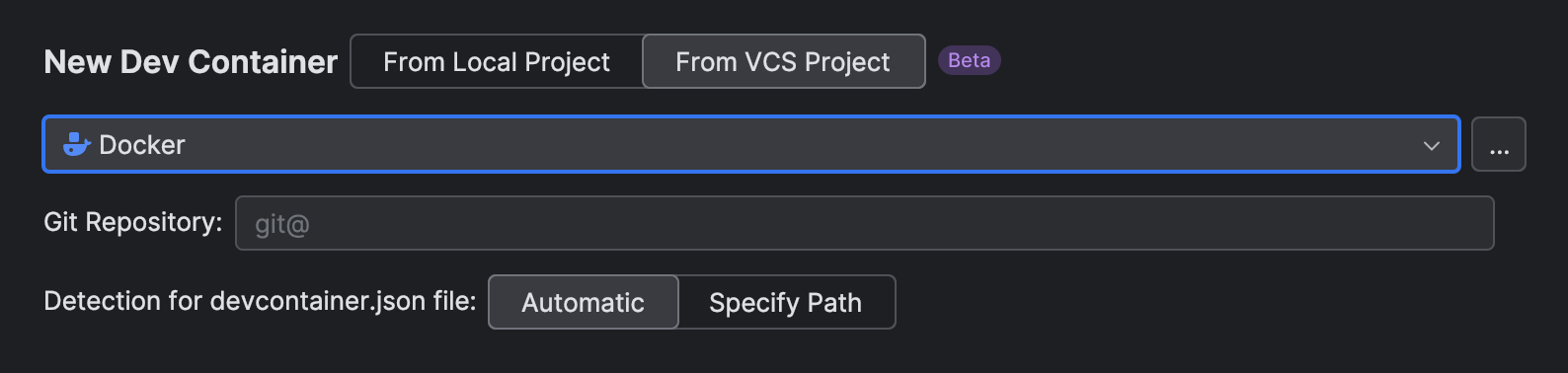The image size is (1568, 373).
Task: Click the git@ placeholder text
Action: (282, 225)
